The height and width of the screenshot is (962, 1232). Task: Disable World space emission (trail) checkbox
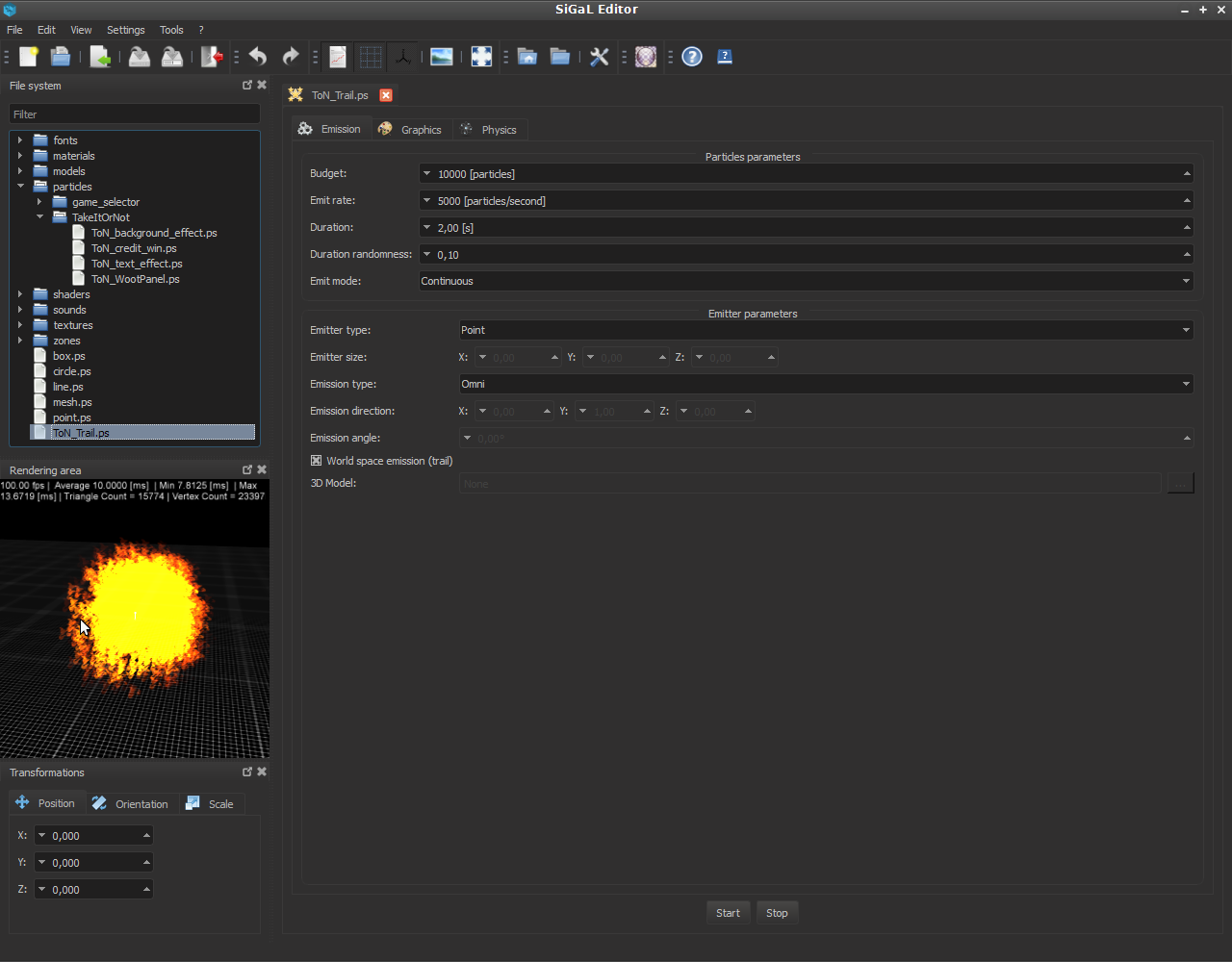coord(316,461)
